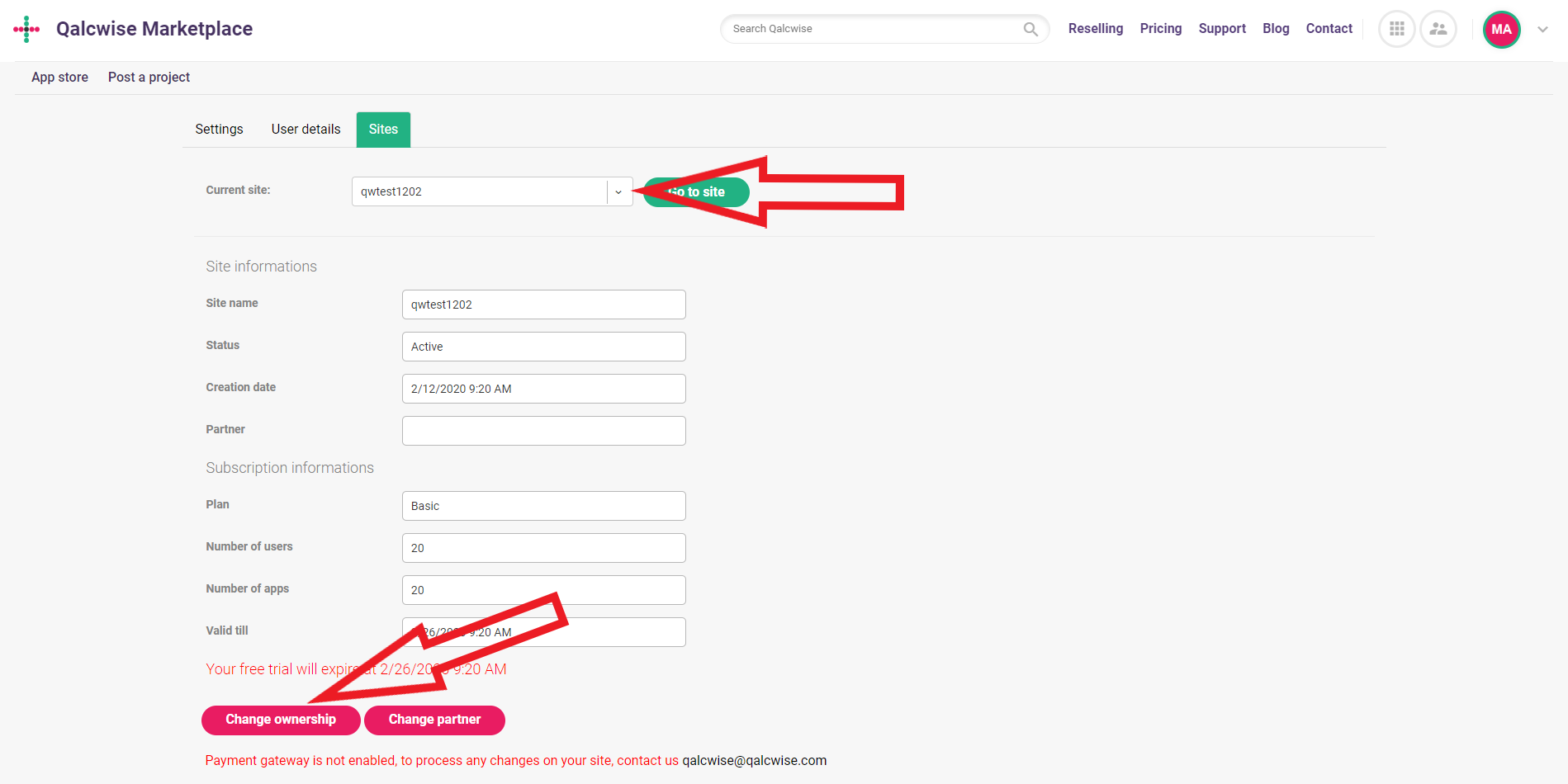Screen dimensions: 1568x784
Task: Click the Change partner button
Action: (x=434, y=720)
